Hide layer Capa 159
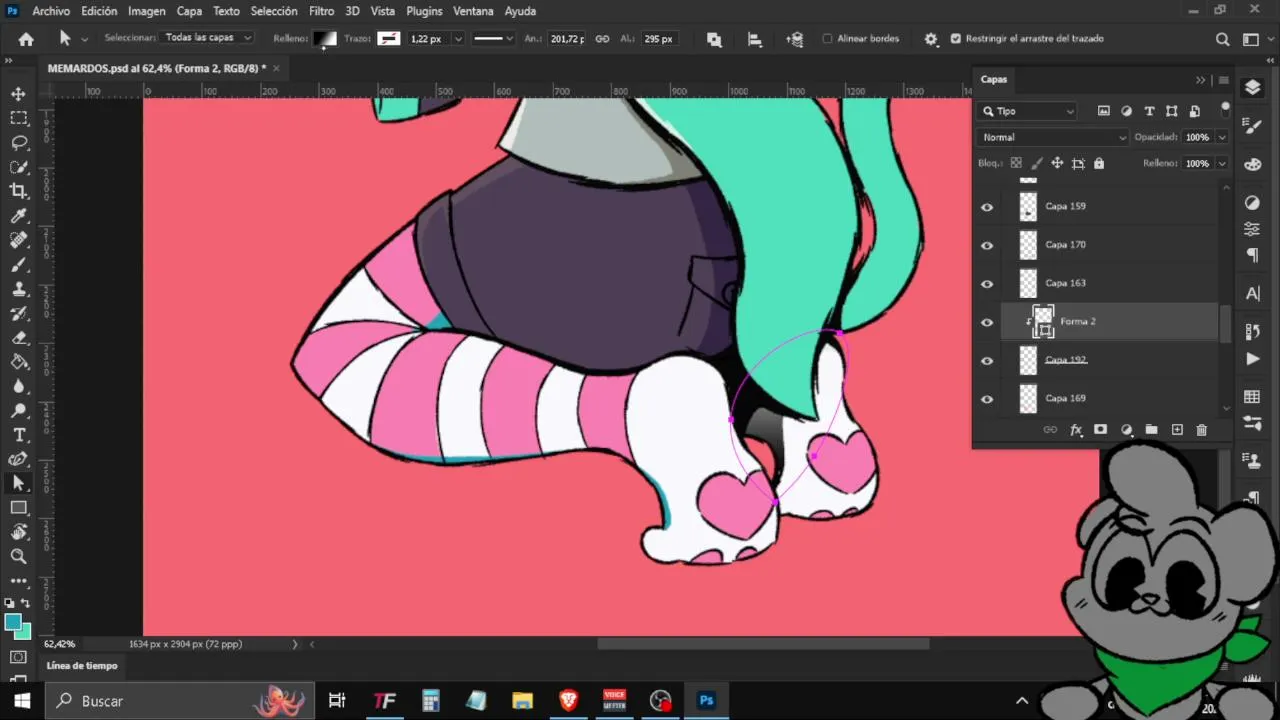The image size is (1280, 720). 987,207
